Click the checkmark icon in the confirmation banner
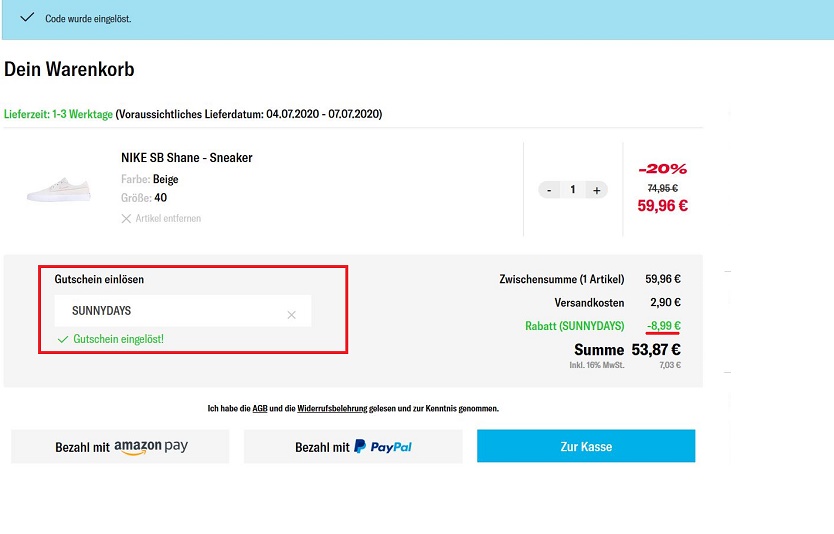834x534 pixels. tap(27, 18)
